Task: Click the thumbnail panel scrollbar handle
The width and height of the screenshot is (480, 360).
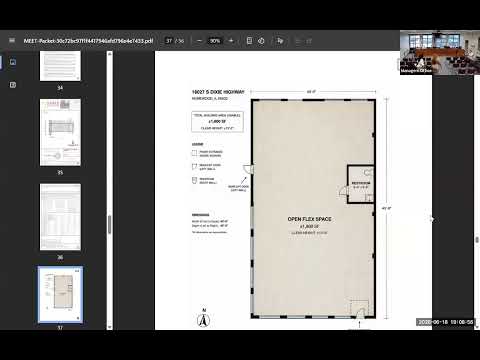Action: [x=109, y=224]
